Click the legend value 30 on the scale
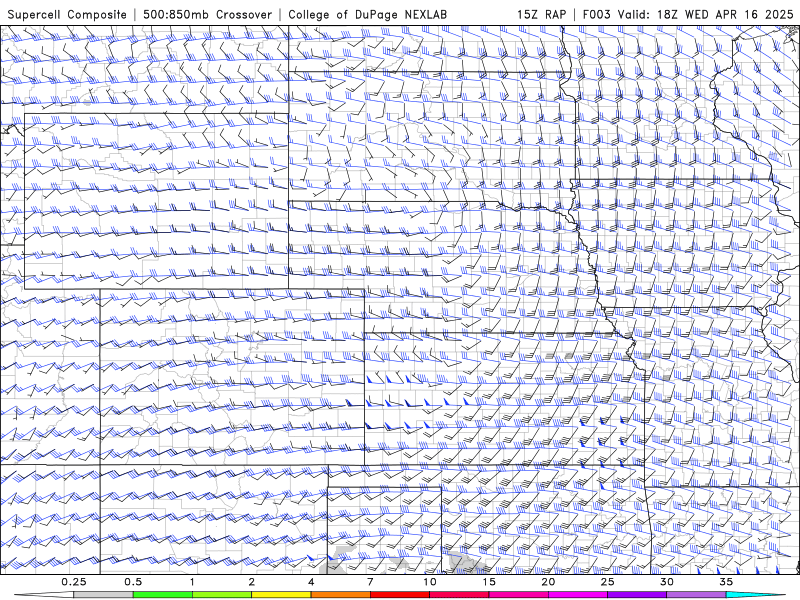The image size is (800, 600). tap(666, 582)
